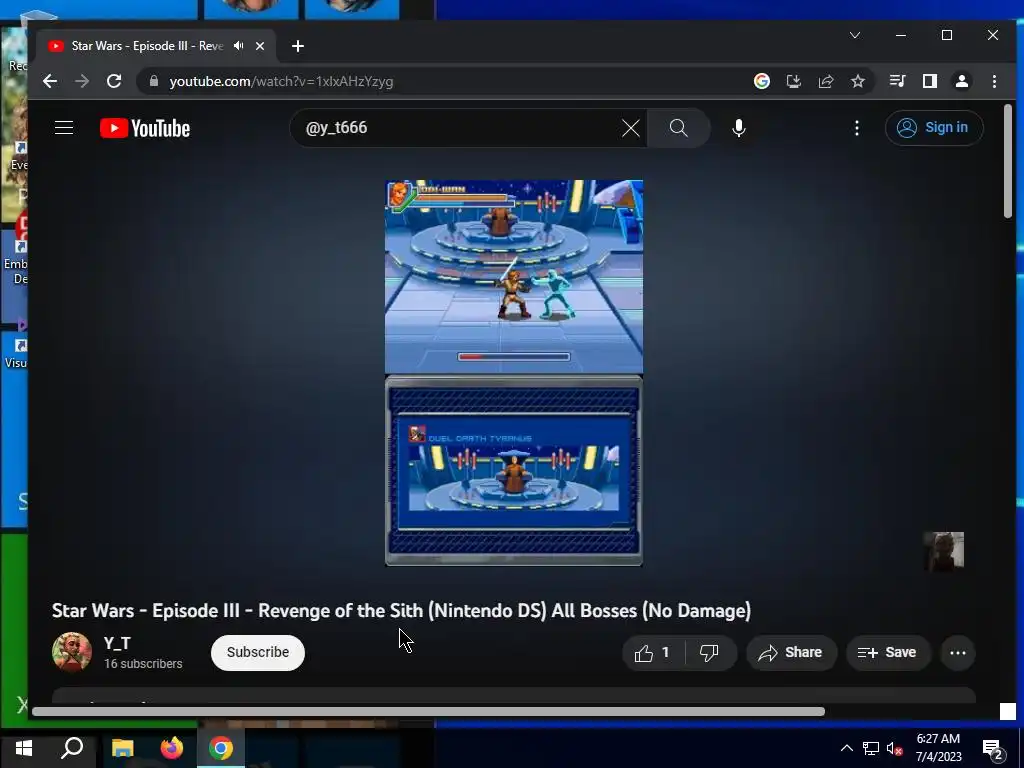
Task: Mute the tab via speaker icon
Action: tap(239, 46)
